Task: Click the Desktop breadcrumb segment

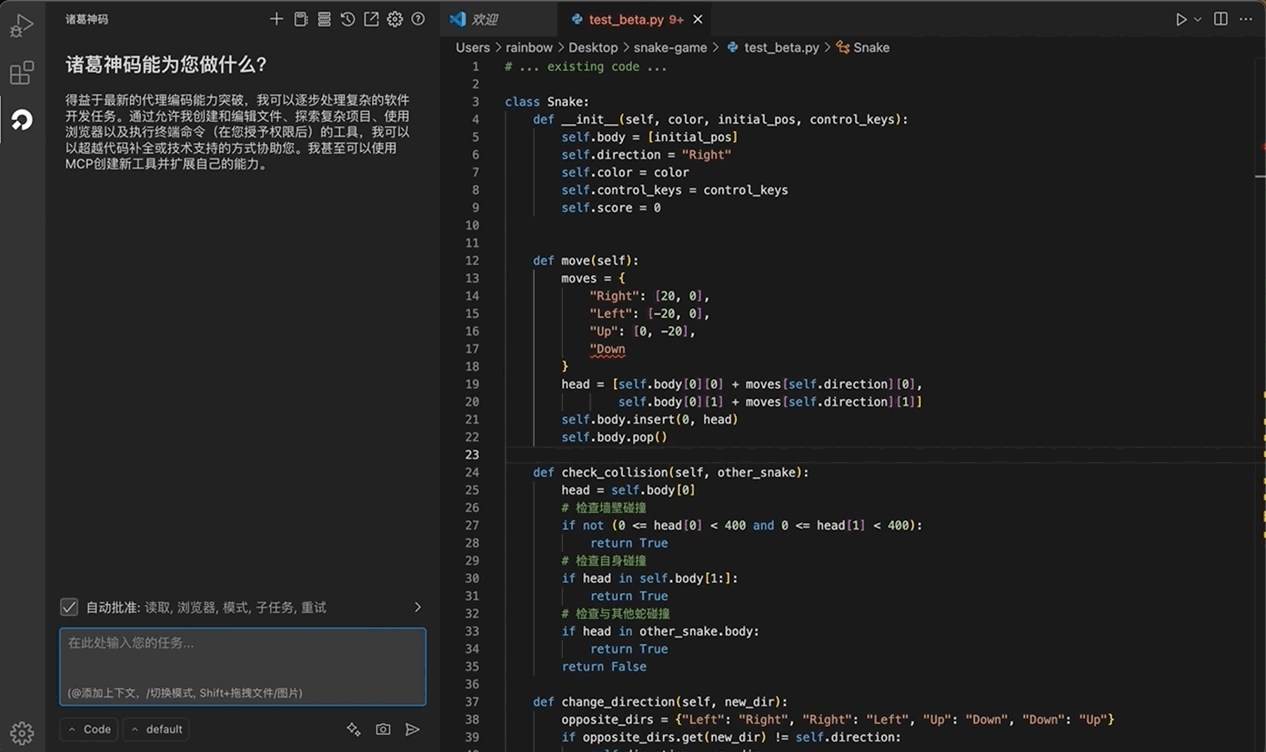Action: pos(593,47)
